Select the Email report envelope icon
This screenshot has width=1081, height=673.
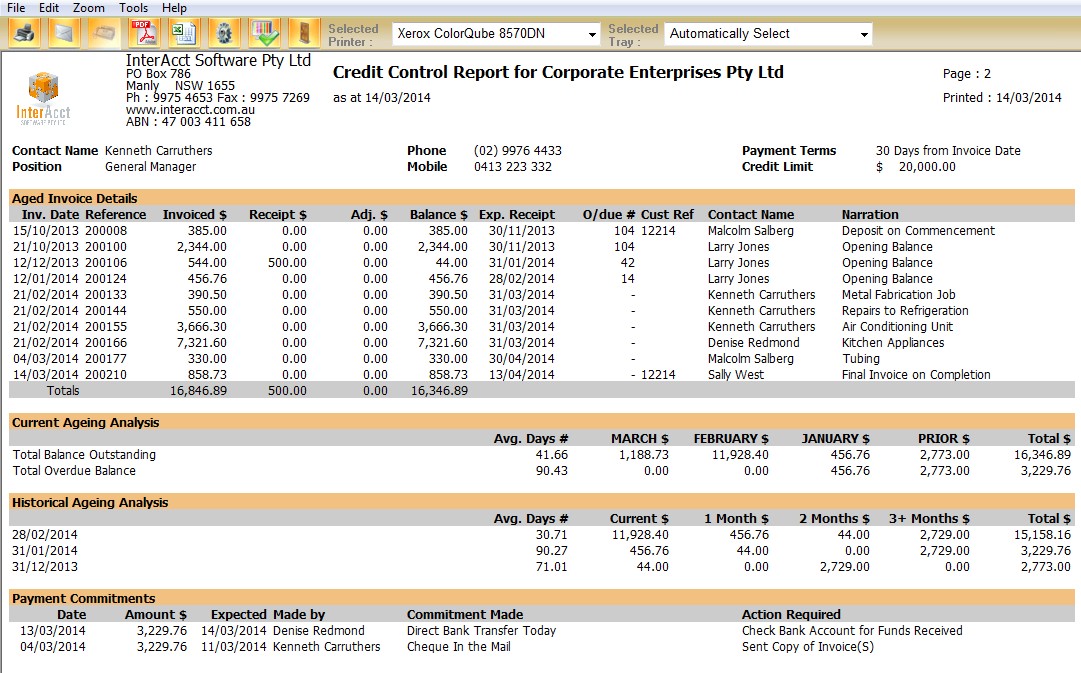(62, 33)
